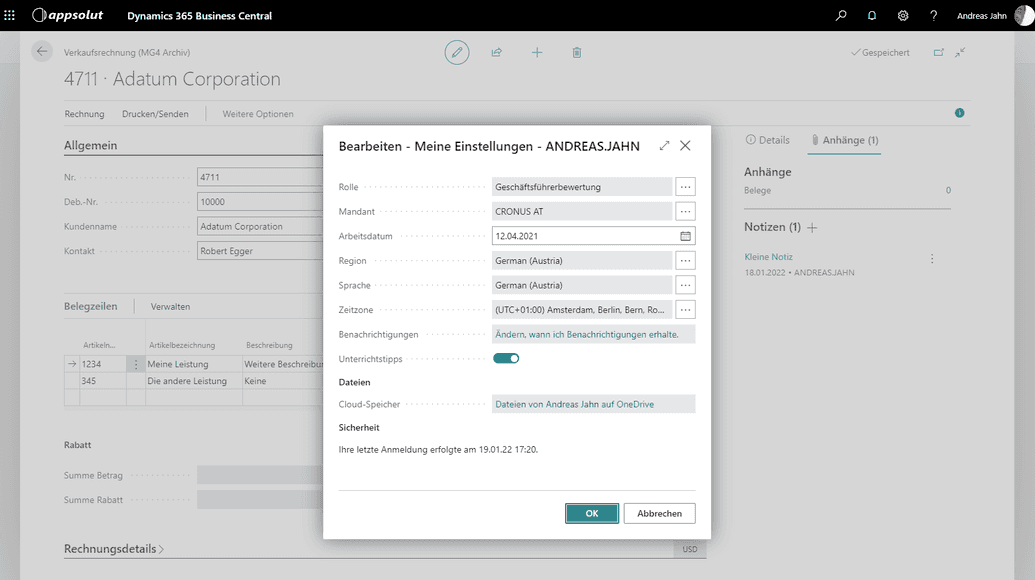Open the Mandant lookup ellipsis button
Image resolution: width=1035 pixels, height=580 pixels.
685,212
